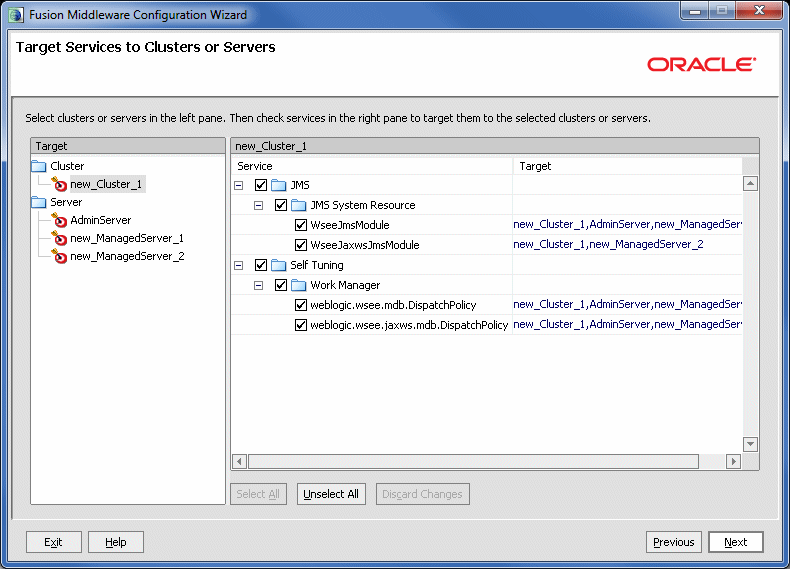Click the 'Self Tuning' label text
Screen dimensions: 790x569
[x=317, y=265]
